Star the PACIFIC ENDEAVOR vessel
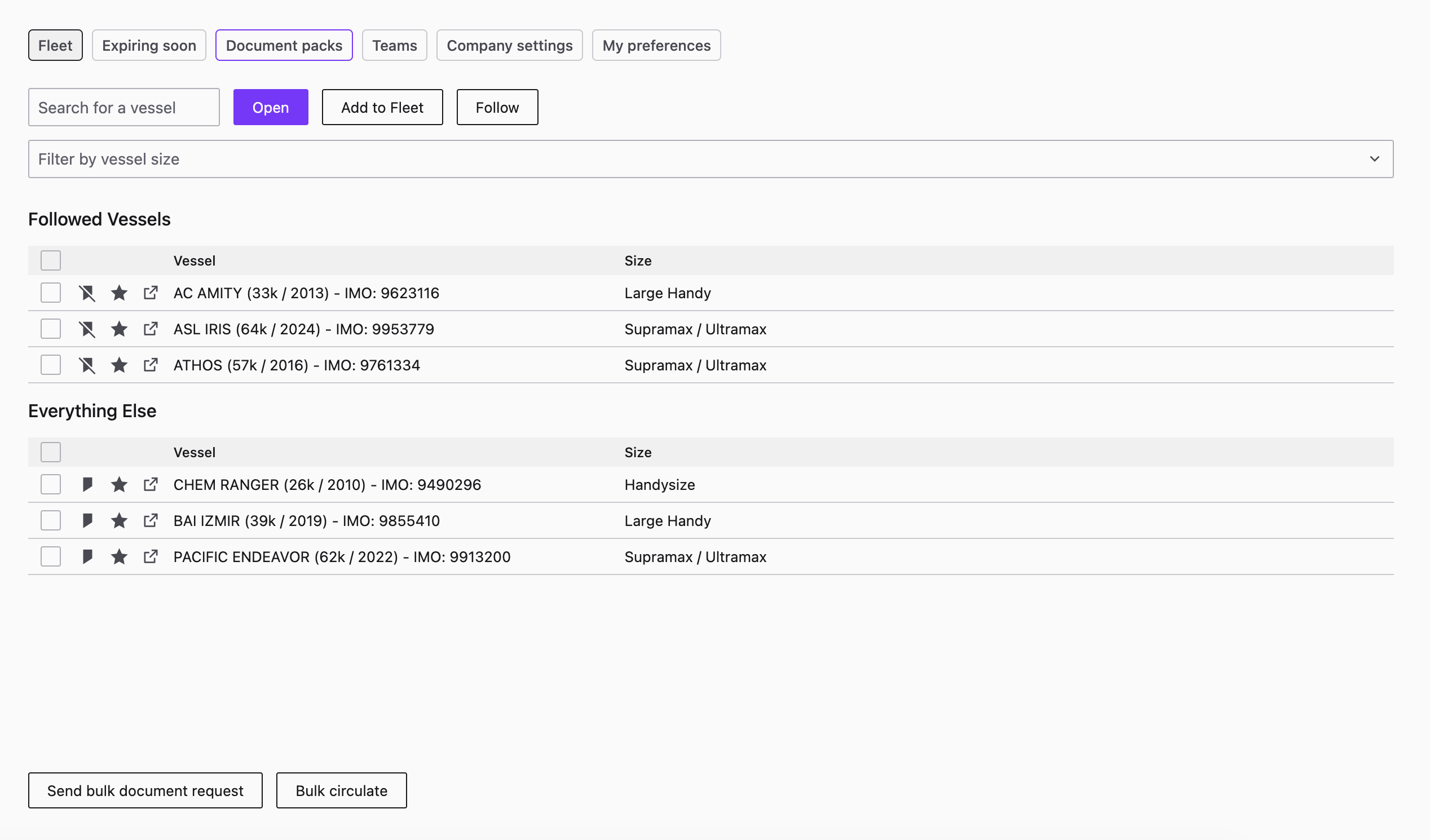Screen dimensions: 1430x840 coord(119,557)
